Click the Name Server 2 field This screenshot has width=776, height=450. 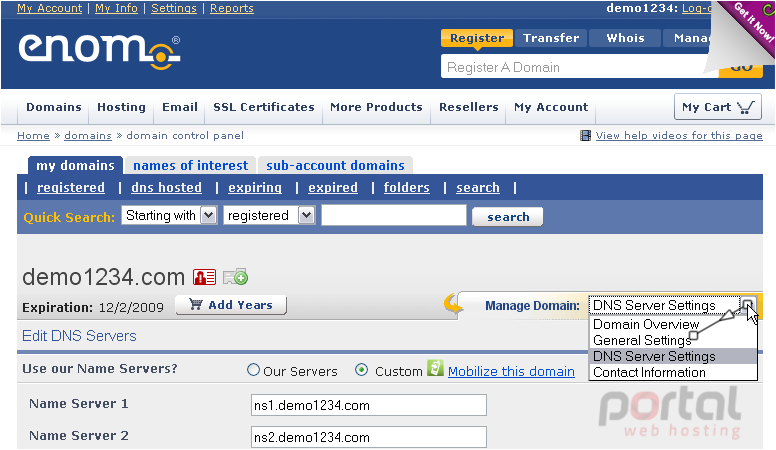click(x=369, y=437)
